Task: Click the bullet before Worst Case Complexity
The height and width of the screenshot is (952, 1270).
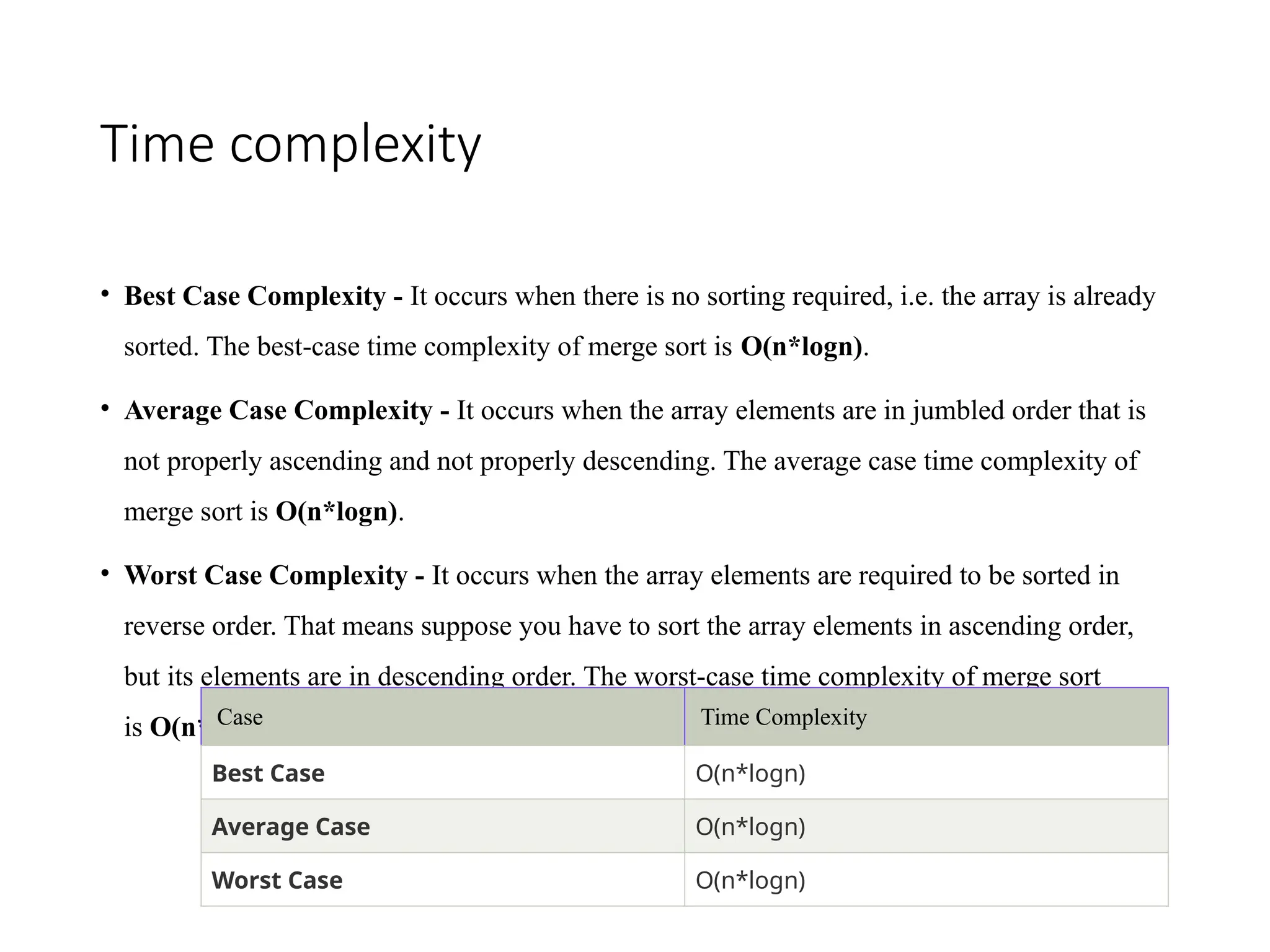Action: [x=105, y=572]
